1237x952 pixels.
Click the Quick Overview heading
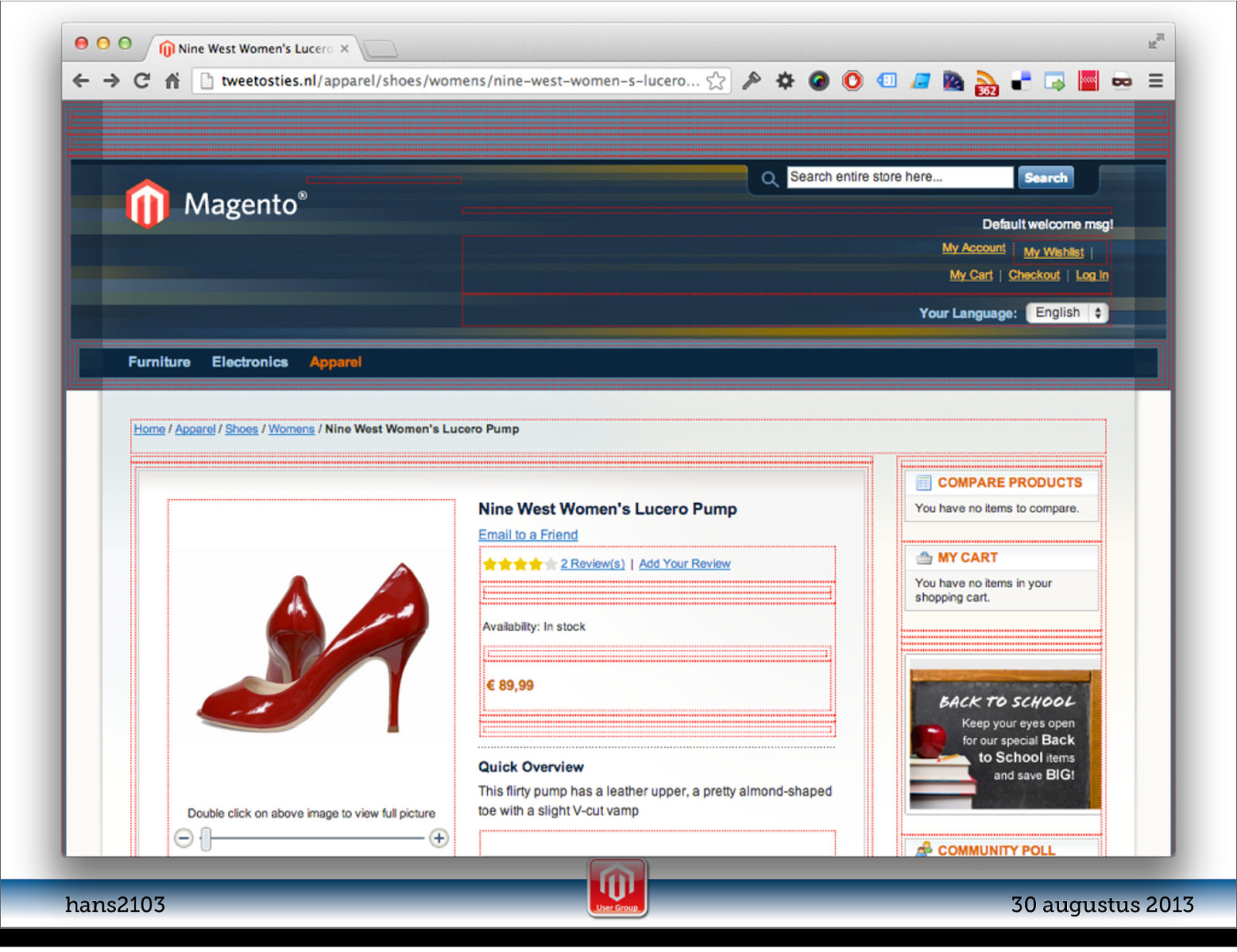[530, 767]
